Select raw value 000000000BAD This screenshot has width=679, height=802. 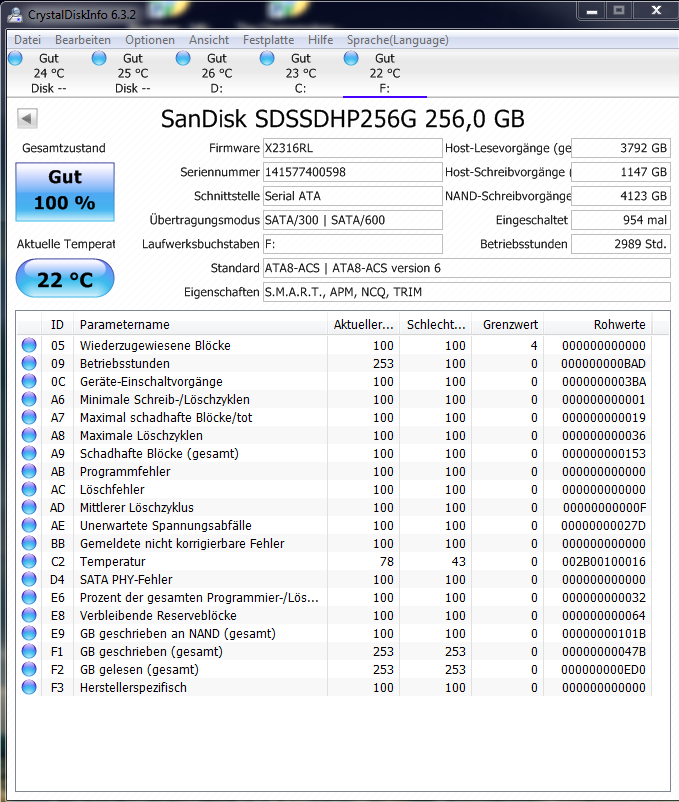click(603, 364)
